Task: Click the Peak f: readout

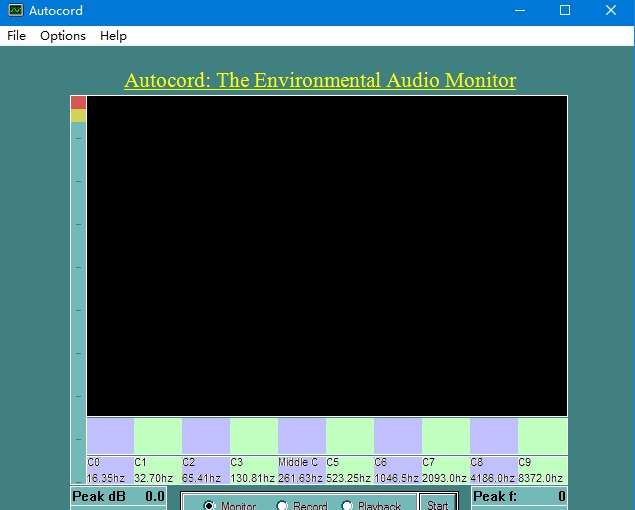Action: 520,496
